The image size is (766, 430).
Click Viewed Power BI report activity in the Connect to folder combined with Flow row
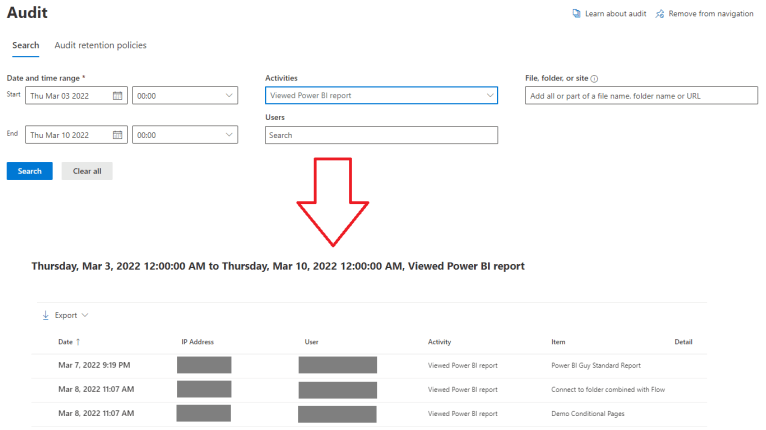click(463, 389)
